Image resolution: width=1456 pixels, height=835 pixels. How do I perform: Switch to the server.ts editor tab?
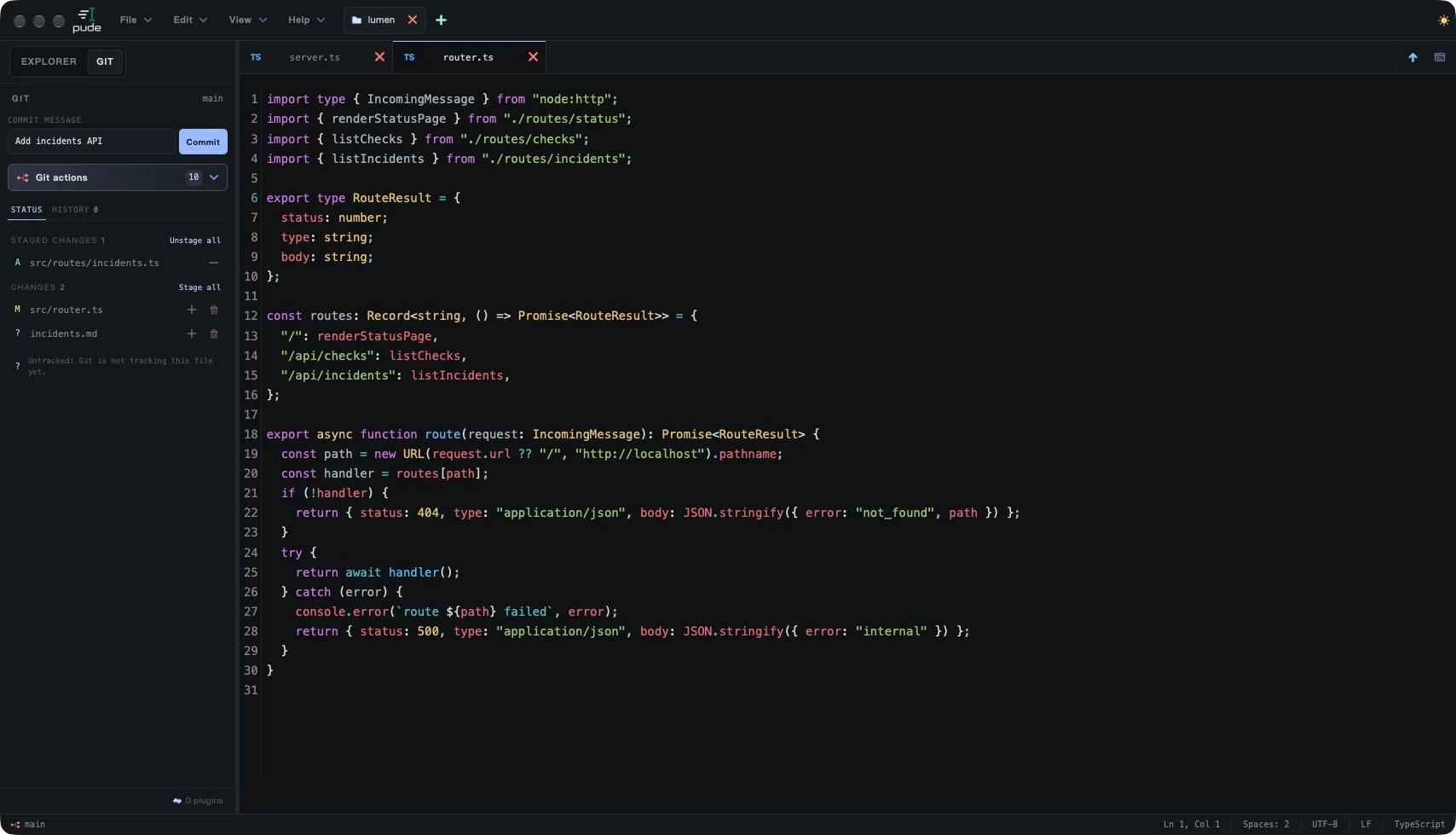click(315, 57)
